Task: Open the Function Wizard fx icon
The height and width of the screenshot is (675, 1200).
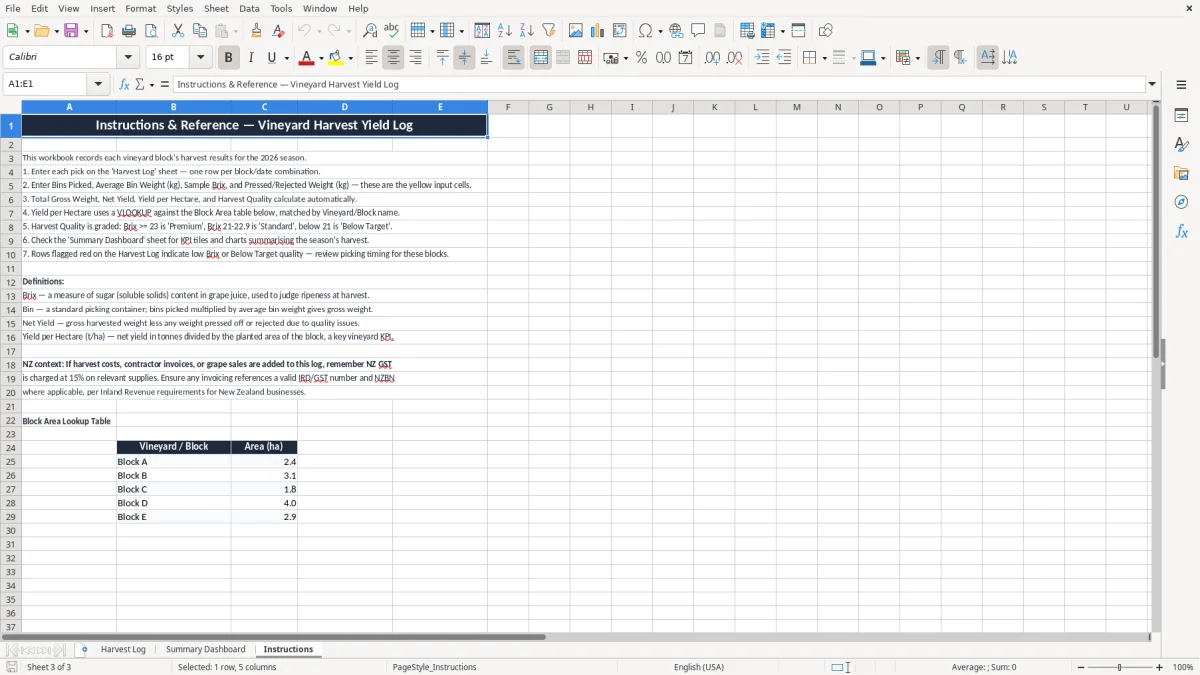Action: click(x=125, y=85)
